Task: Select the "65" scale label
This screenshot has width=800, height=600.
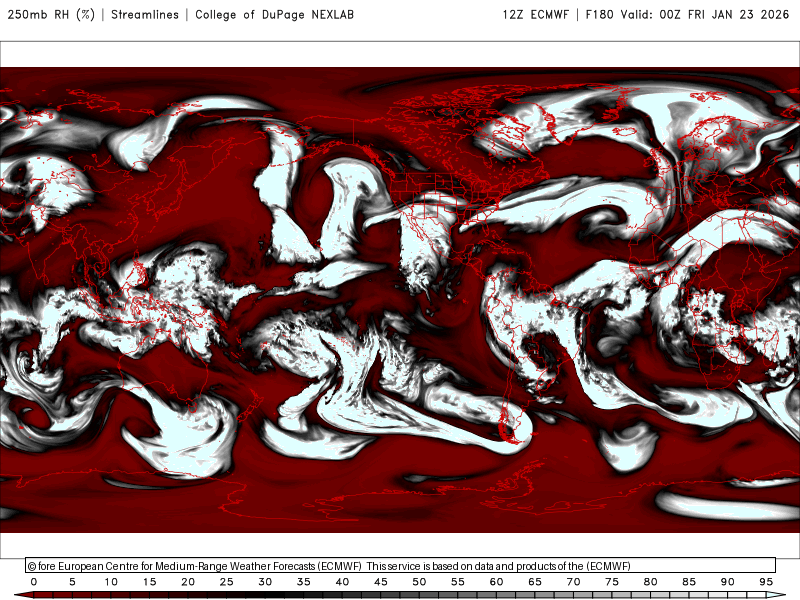Action: tap(535, 582)
